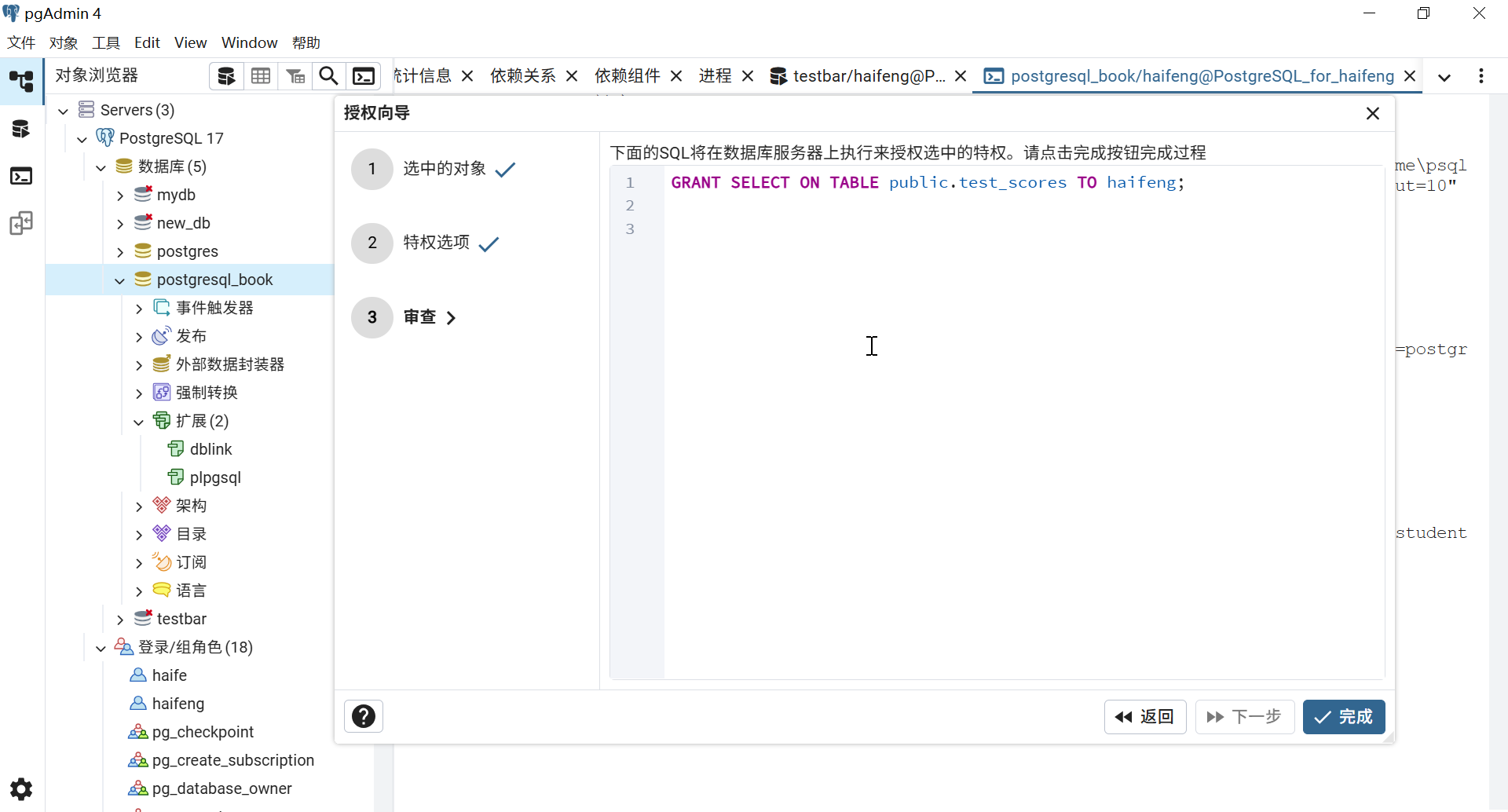The width and height of the screenshot is (1508, 812).
Task: Select the dblink extension
Action: [x=210, y=449]
